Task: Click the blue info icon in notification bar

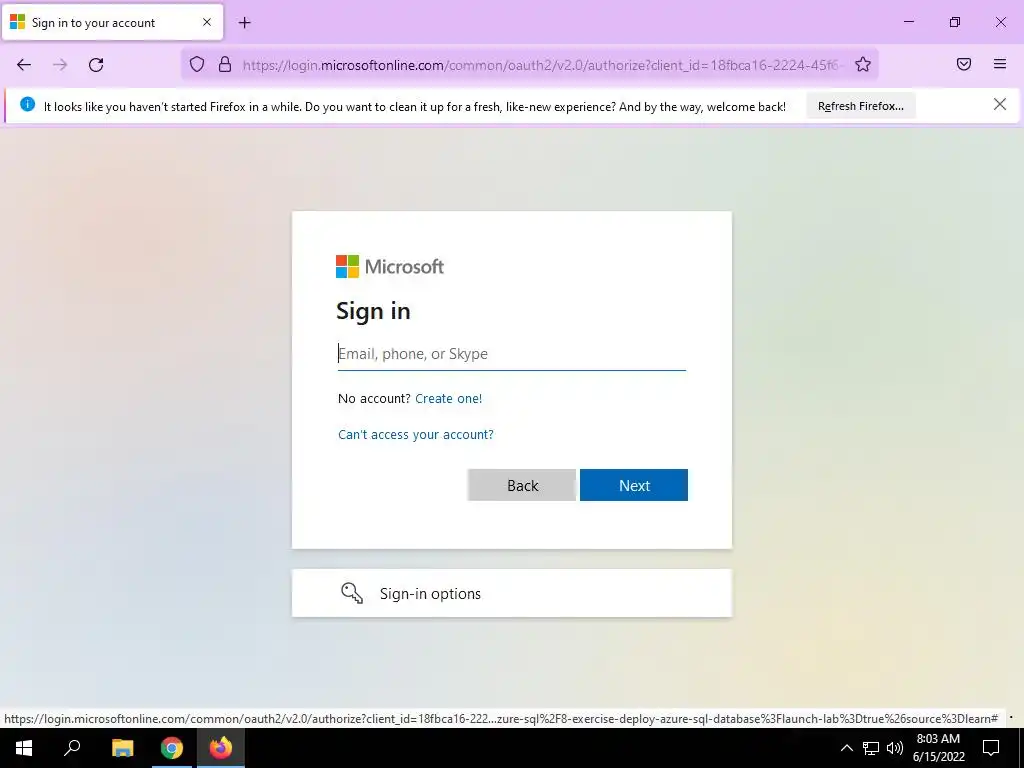Action: click(x=27, y=104)
